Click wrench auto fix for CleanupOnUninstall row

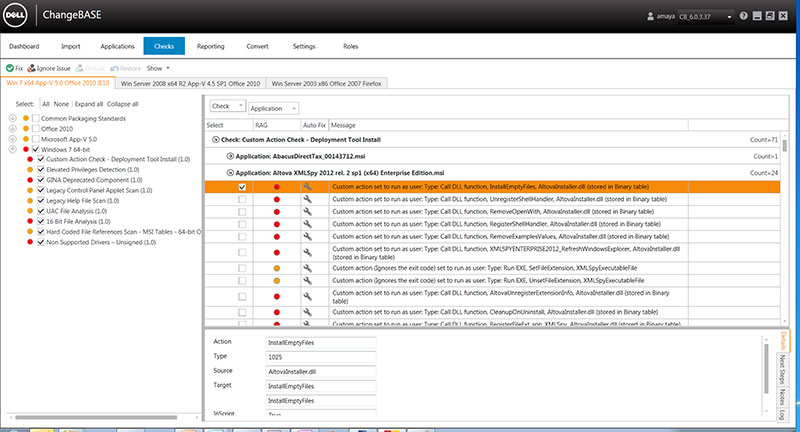coord(308,312)
